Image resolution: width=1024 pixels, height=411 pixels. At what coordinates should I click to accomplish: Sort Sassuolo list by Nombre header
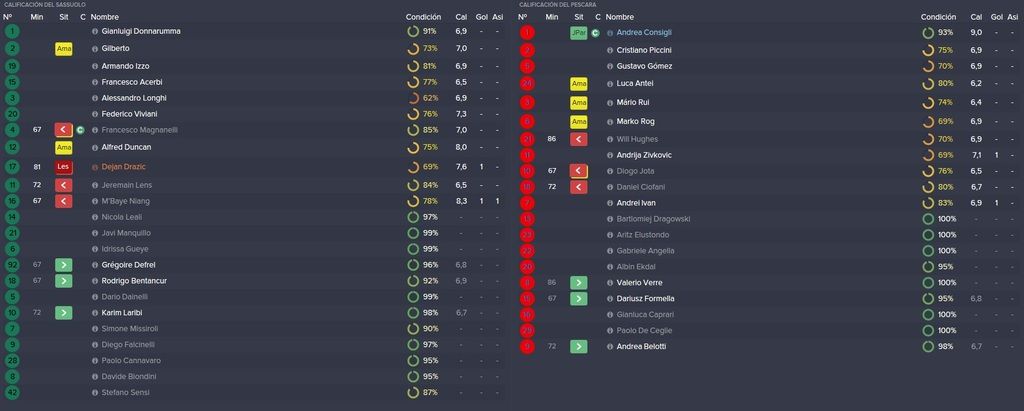pyautogui.click(x=104, y=17)
